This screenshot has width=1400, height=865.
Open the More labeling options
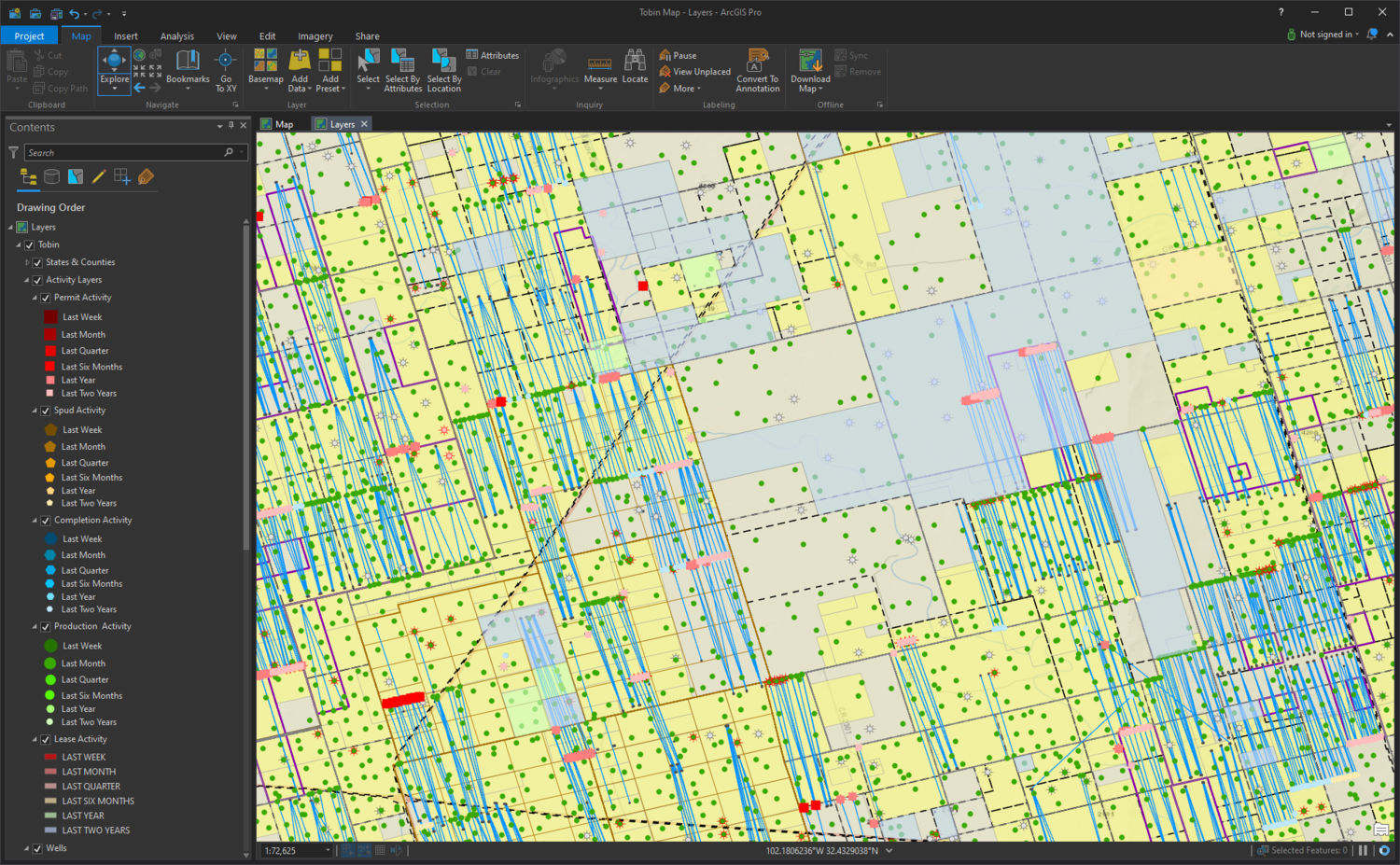679,89
